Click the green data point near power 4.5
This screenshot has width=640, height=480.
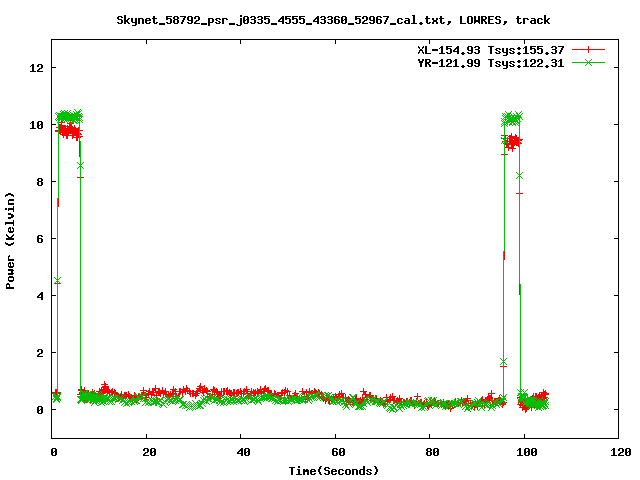[58, 281]
